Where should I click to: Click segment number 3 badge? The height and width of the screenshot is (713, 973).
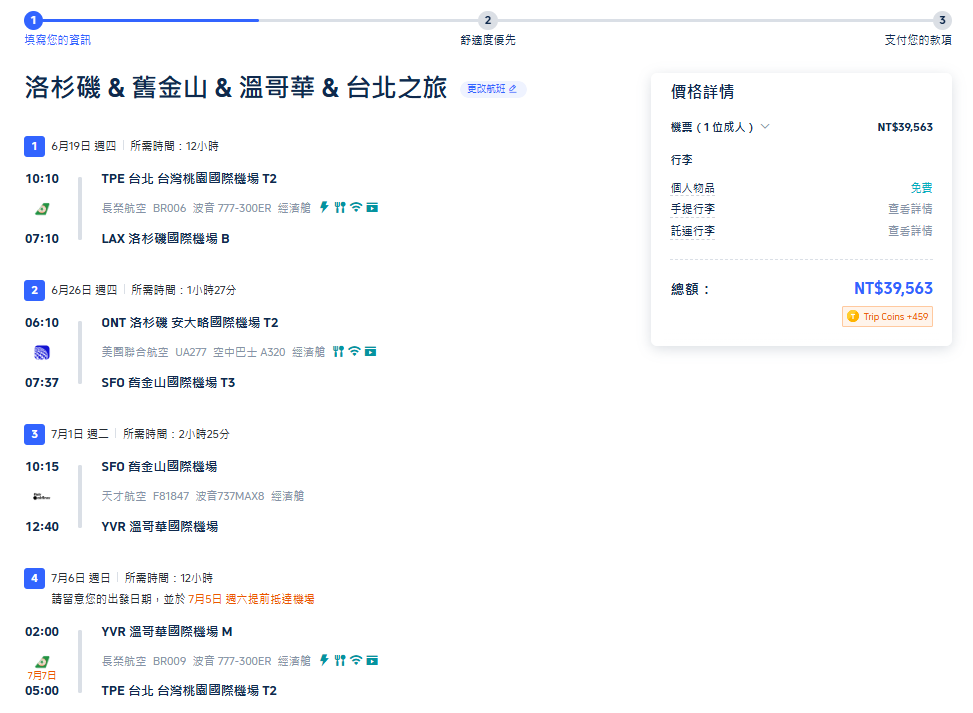pos(34,434)
